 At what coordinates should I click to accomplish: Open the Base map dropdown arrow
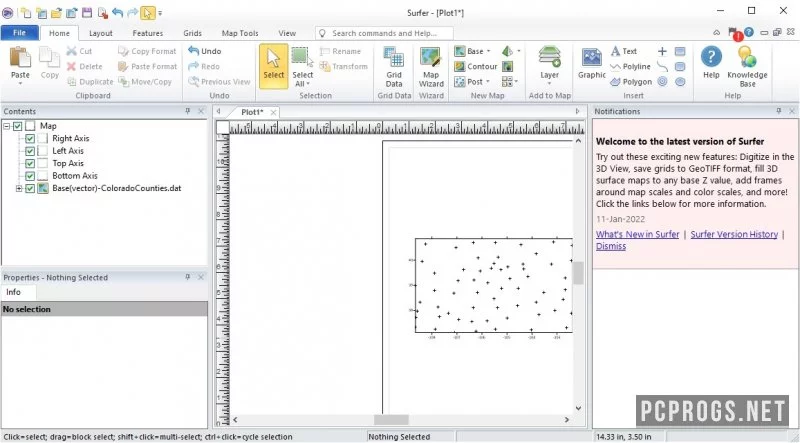click(488, 51)
